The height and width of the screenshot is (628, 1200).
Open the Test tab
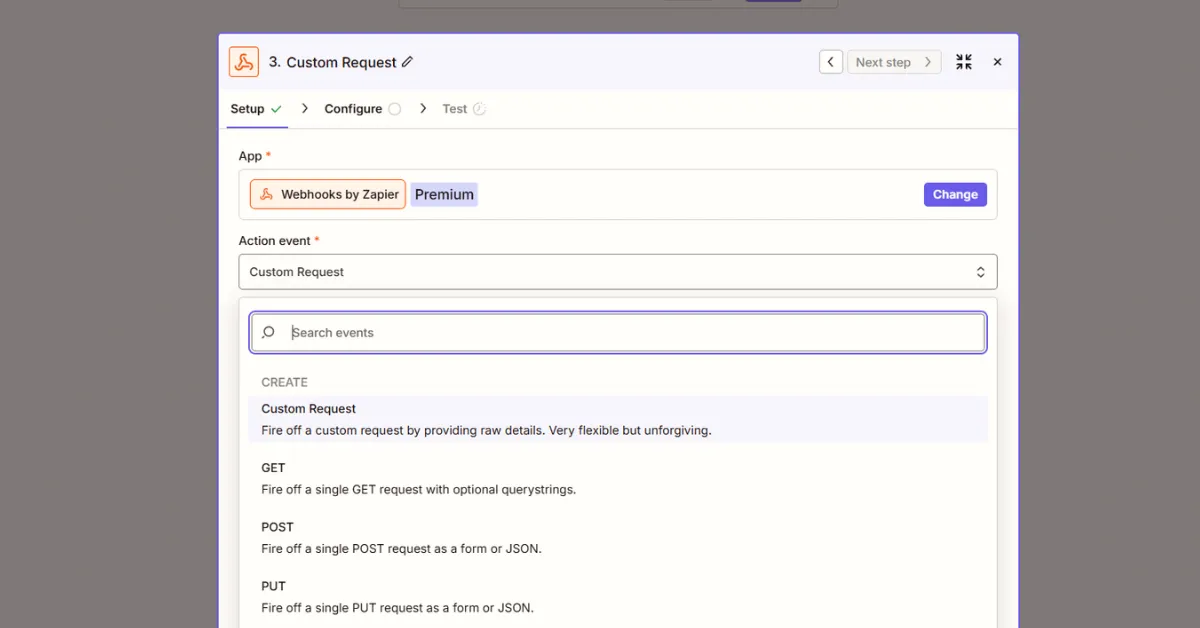[457, 108]
